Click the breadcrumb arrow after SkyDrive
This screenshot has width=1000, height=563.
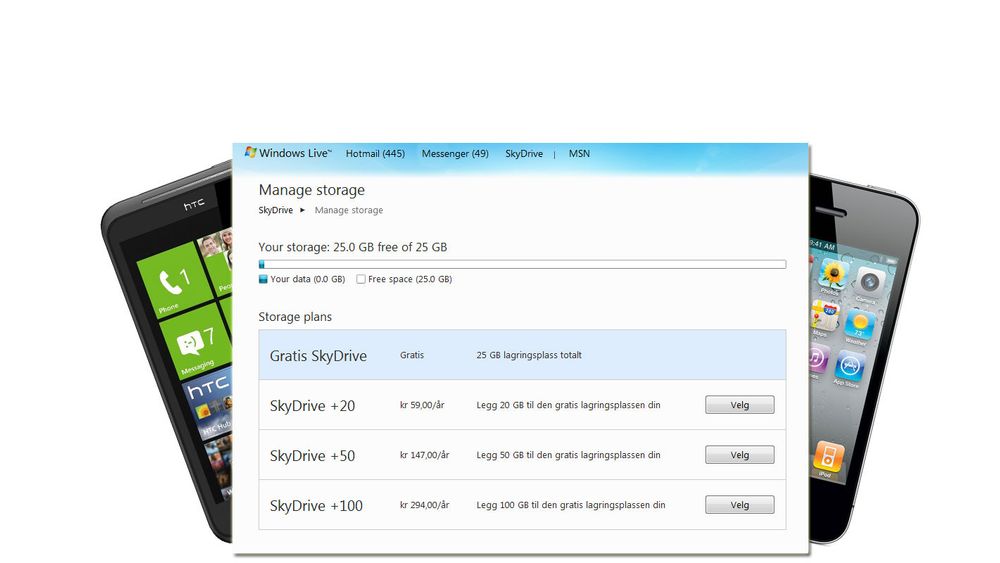click(x=302, y=210)
